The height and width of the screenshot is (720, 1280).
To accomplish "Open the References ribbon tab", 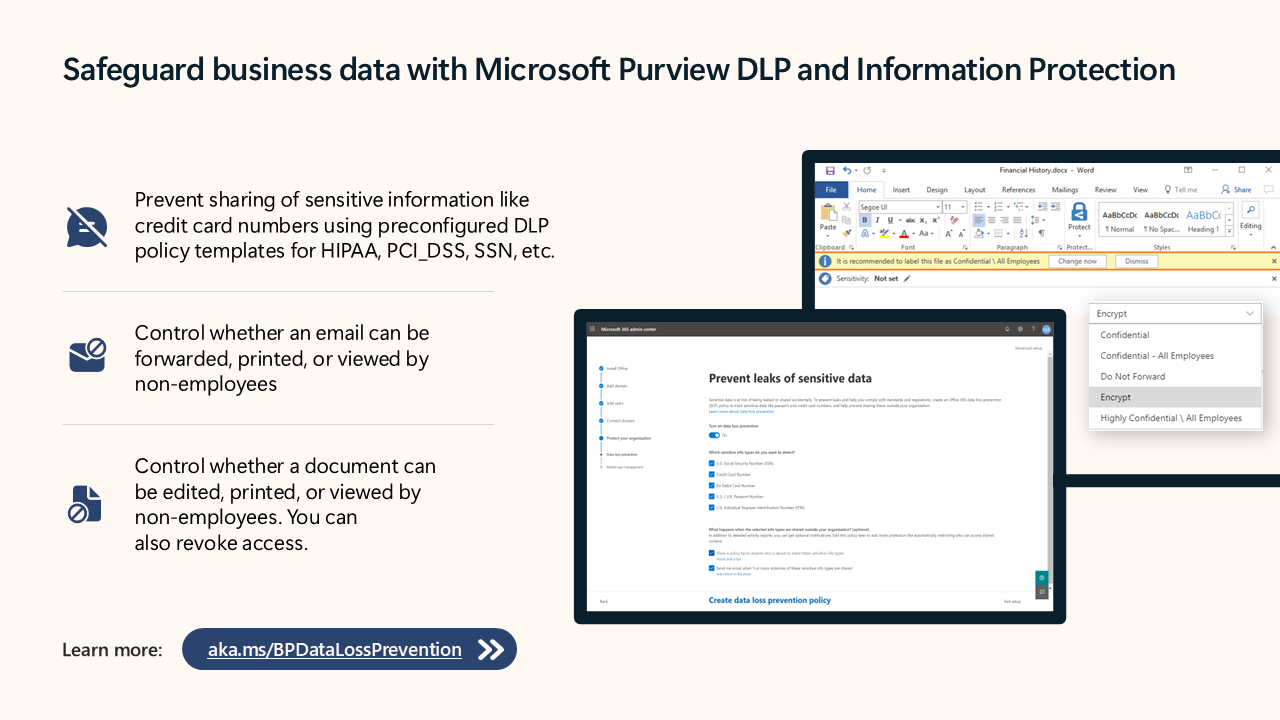I will pos(1018,190).
